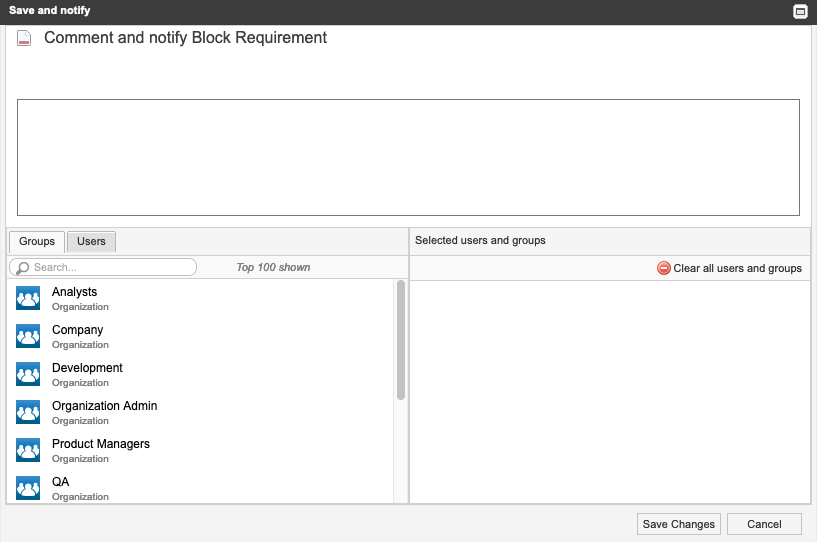Click the Organization Admin group icon
Viewport: 817px width, 542px height.
pyautogui.click(x=28, y=412)
